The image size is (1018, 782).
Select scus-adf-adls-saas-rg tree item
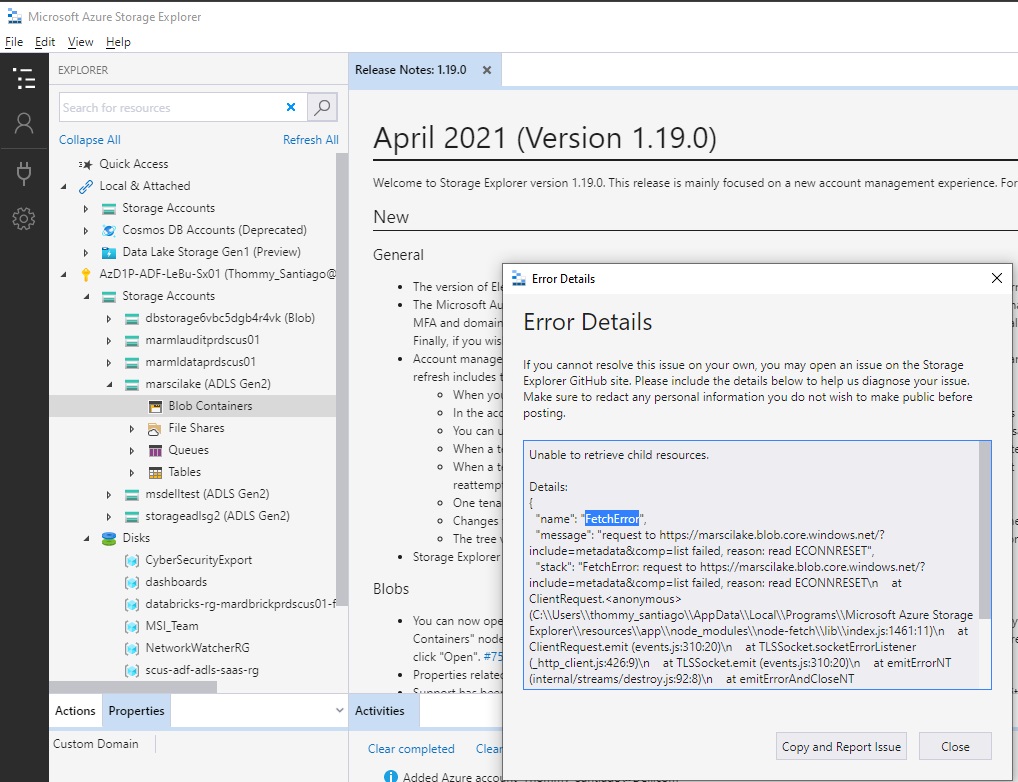202,670
